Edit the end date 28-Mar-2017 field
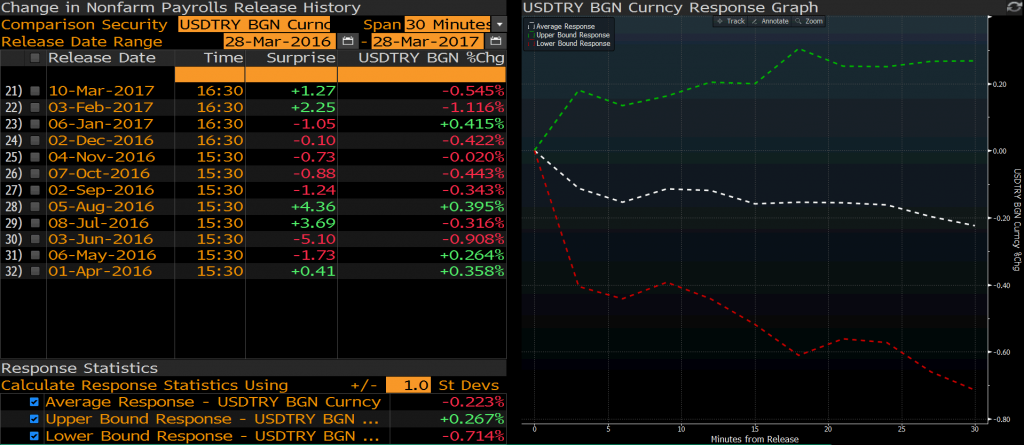Screen dimensions: 1024x445 click(428, 41)
